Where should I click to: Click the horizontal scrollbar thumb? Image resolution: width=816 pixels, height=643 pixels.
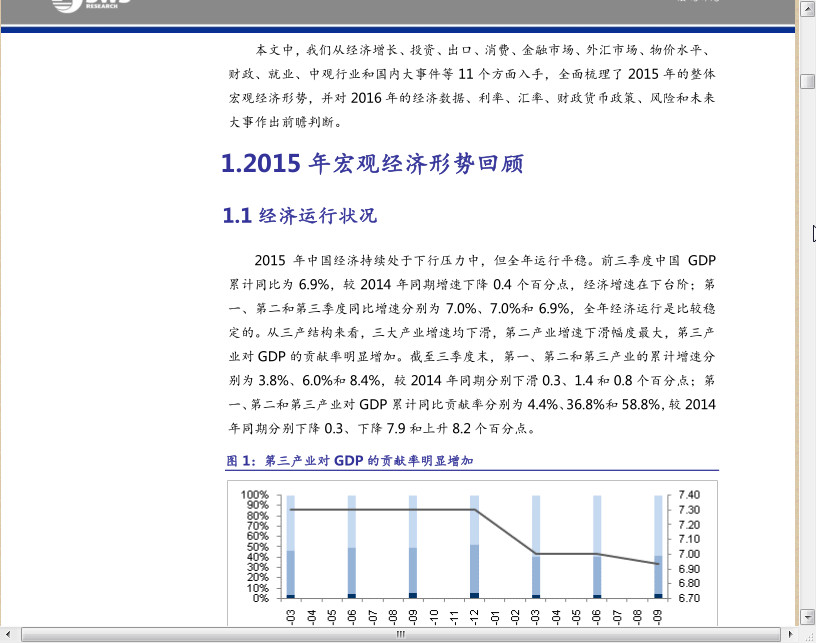(x=401, y=634)
